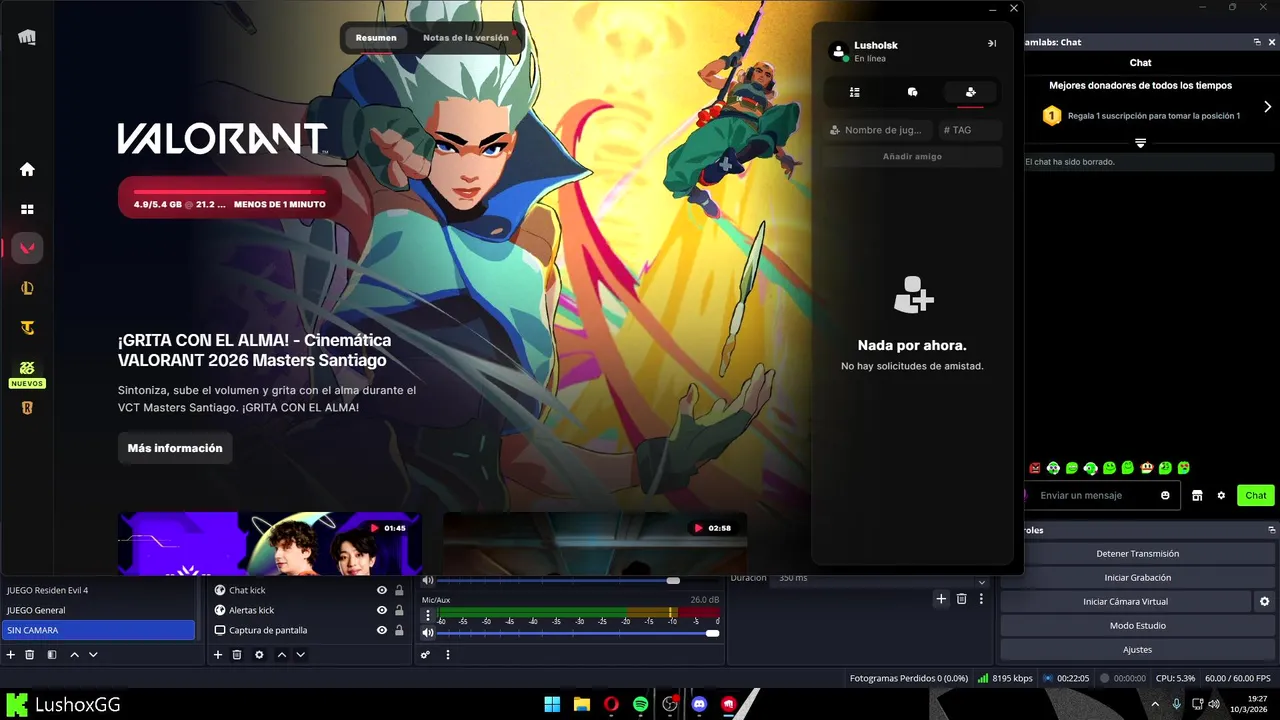Select the SIN CAMARA scene

coord(98,630)
